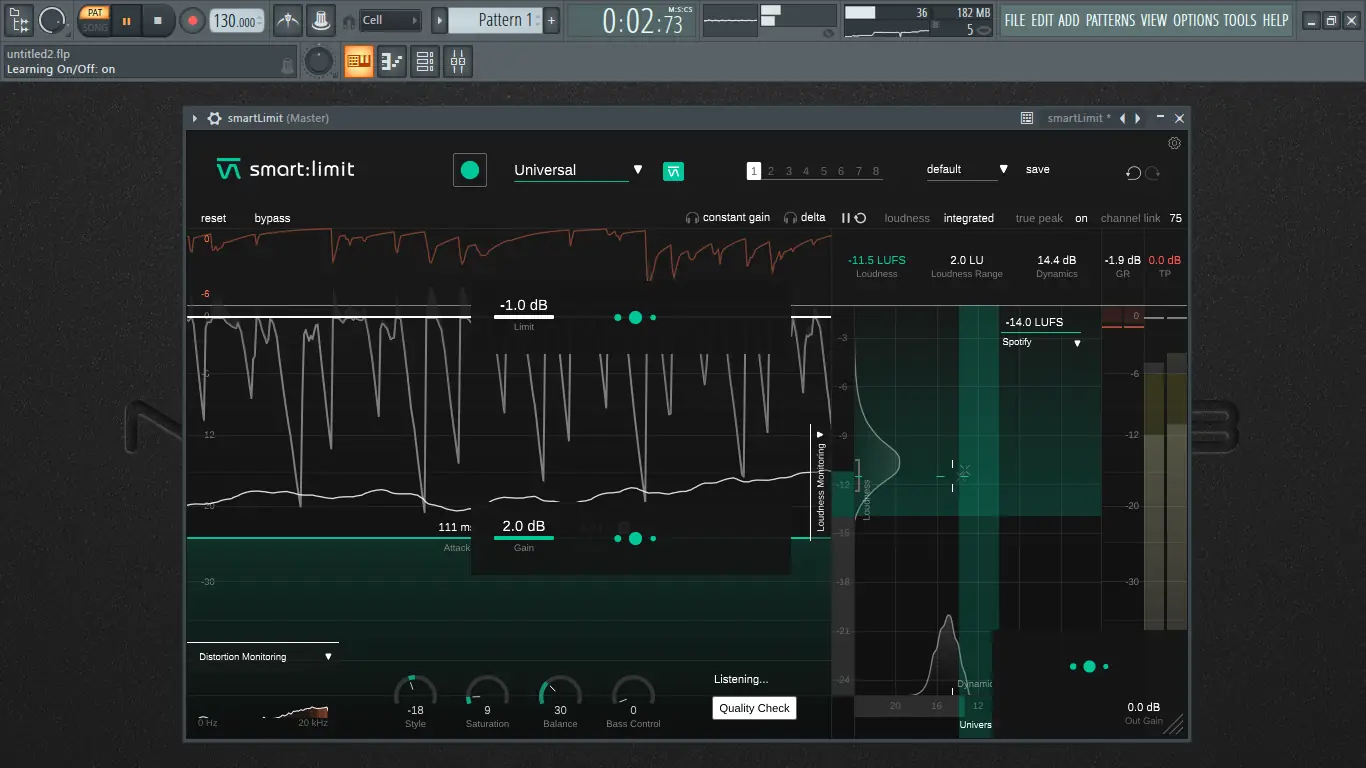
Task: Collapse the Loudness Monitoring panel arrow
Action: pos(820,434)
